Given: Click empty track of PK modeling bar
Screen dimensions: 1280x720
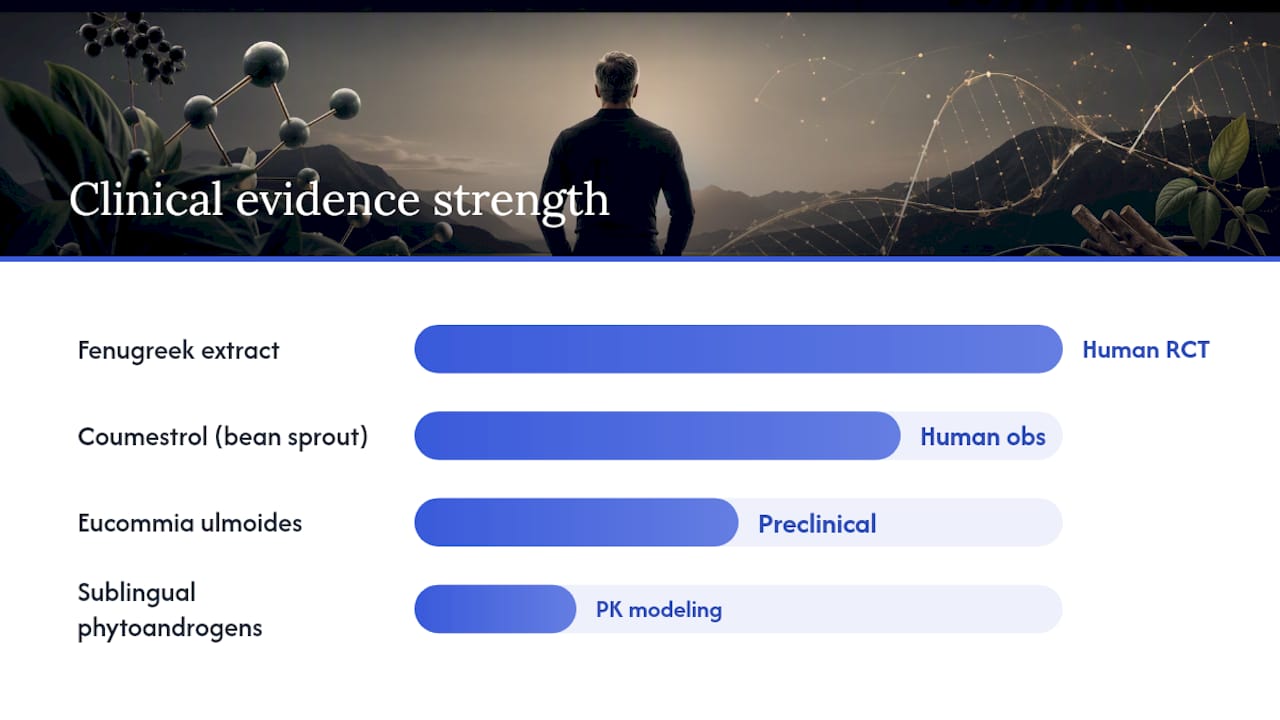Looking at the screenshot, I should pyautogui.click(x=890, y=609).
